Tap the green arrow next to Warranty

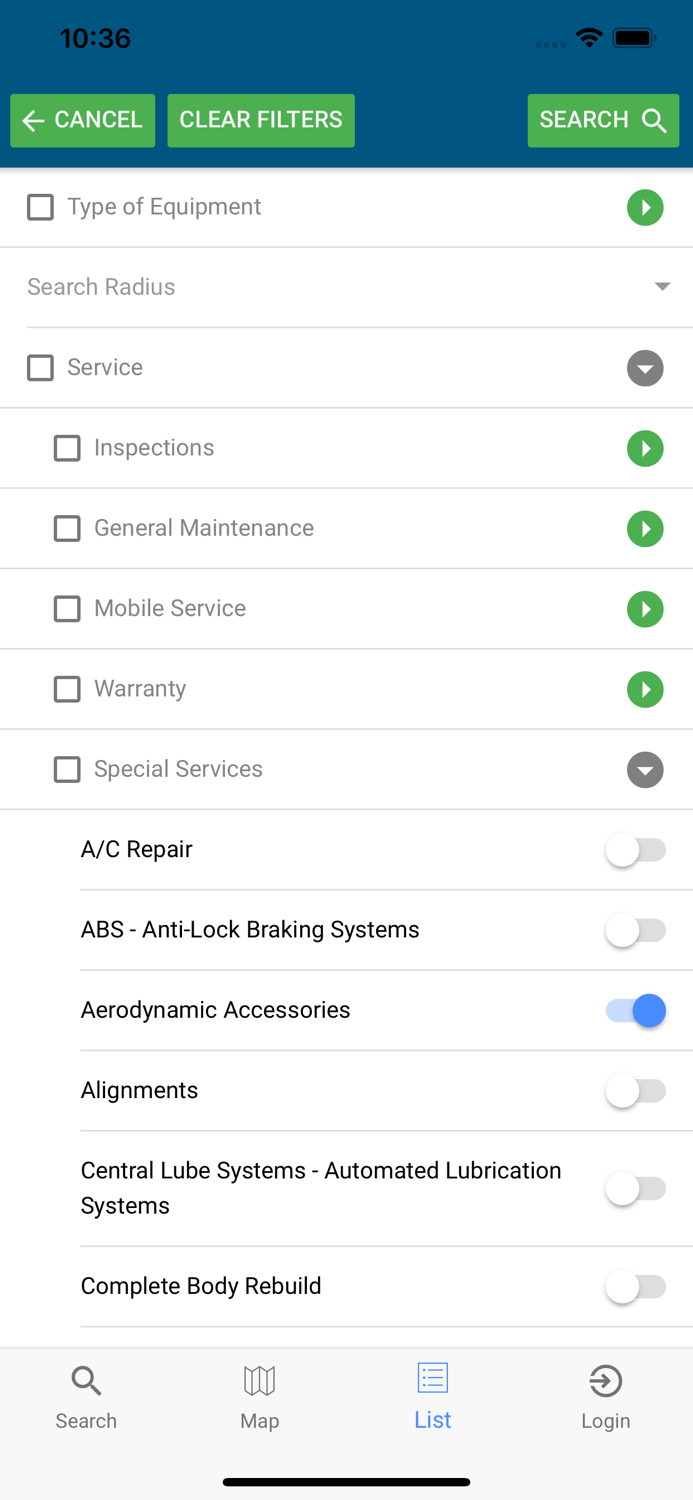point(646,689)
